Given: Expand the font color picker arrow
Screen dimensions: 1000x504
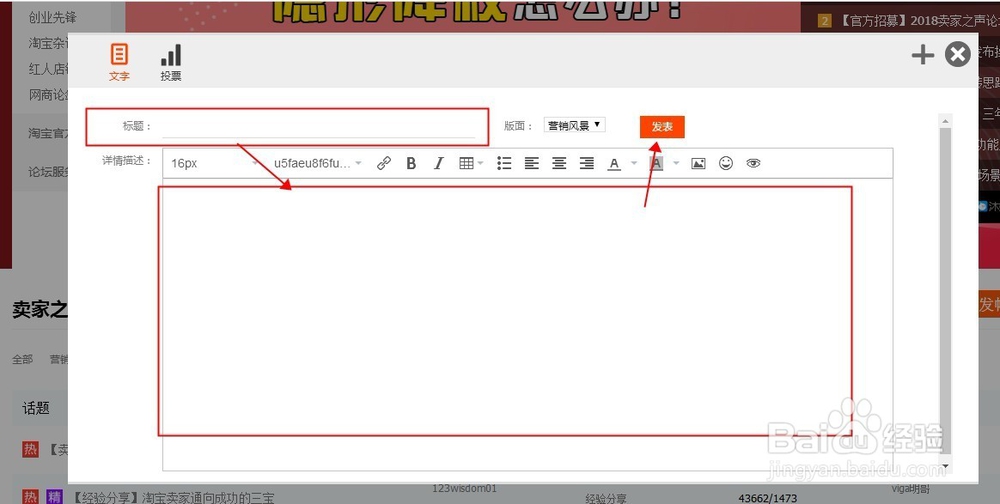Looking at the screenshot, I should [634, 163].
